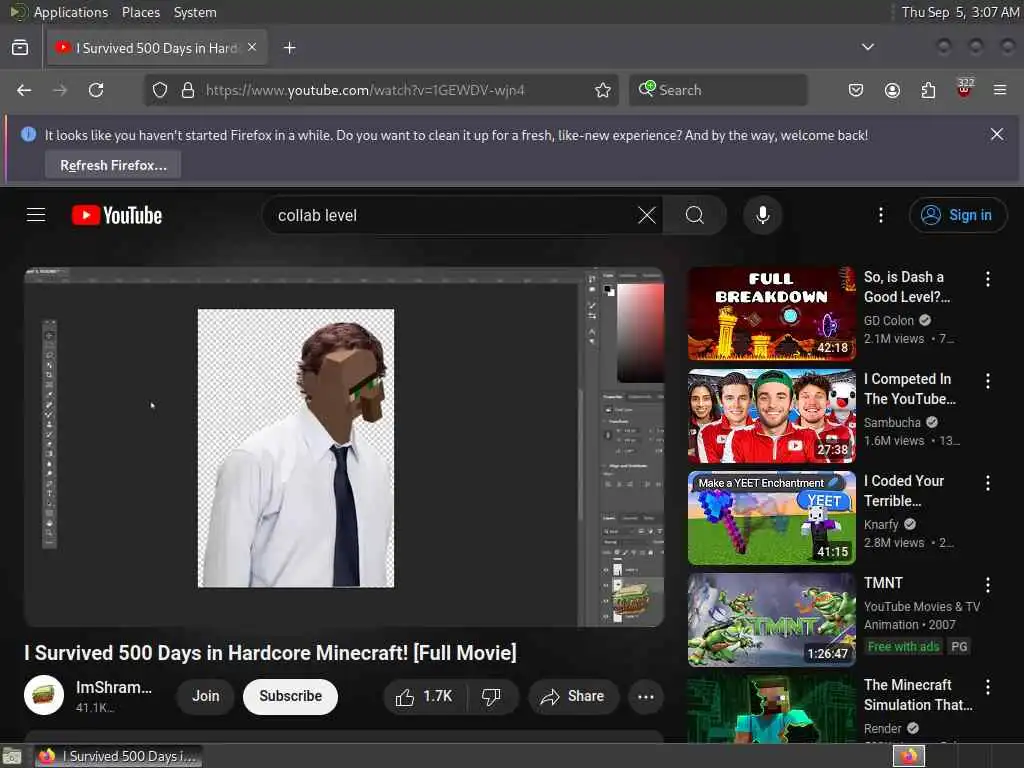Viewport: 1024px width, 768px height.
Task: Open options for The Minecraft Simulation video
Action: (x=987, y=686)
